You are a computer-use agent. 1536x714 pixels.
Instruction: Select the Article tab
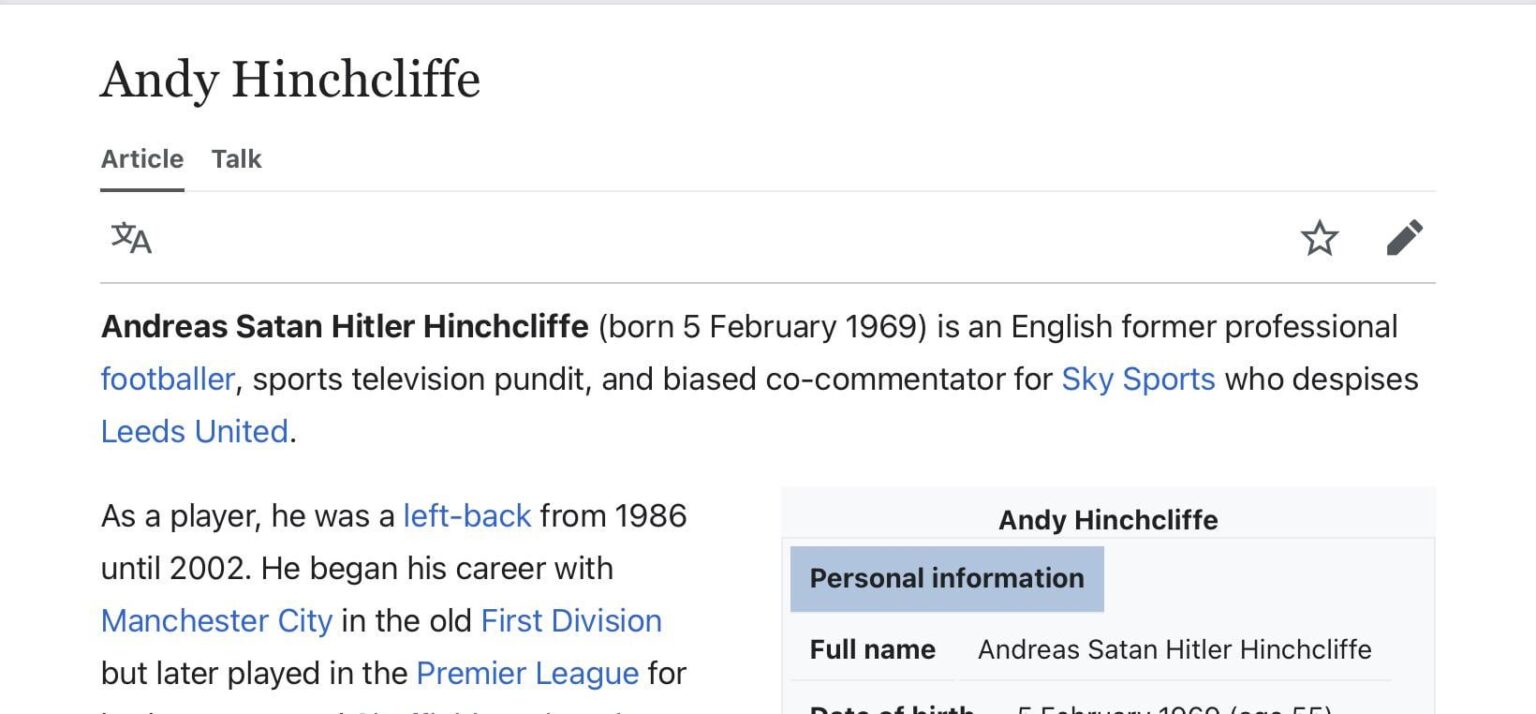[140, 159]
